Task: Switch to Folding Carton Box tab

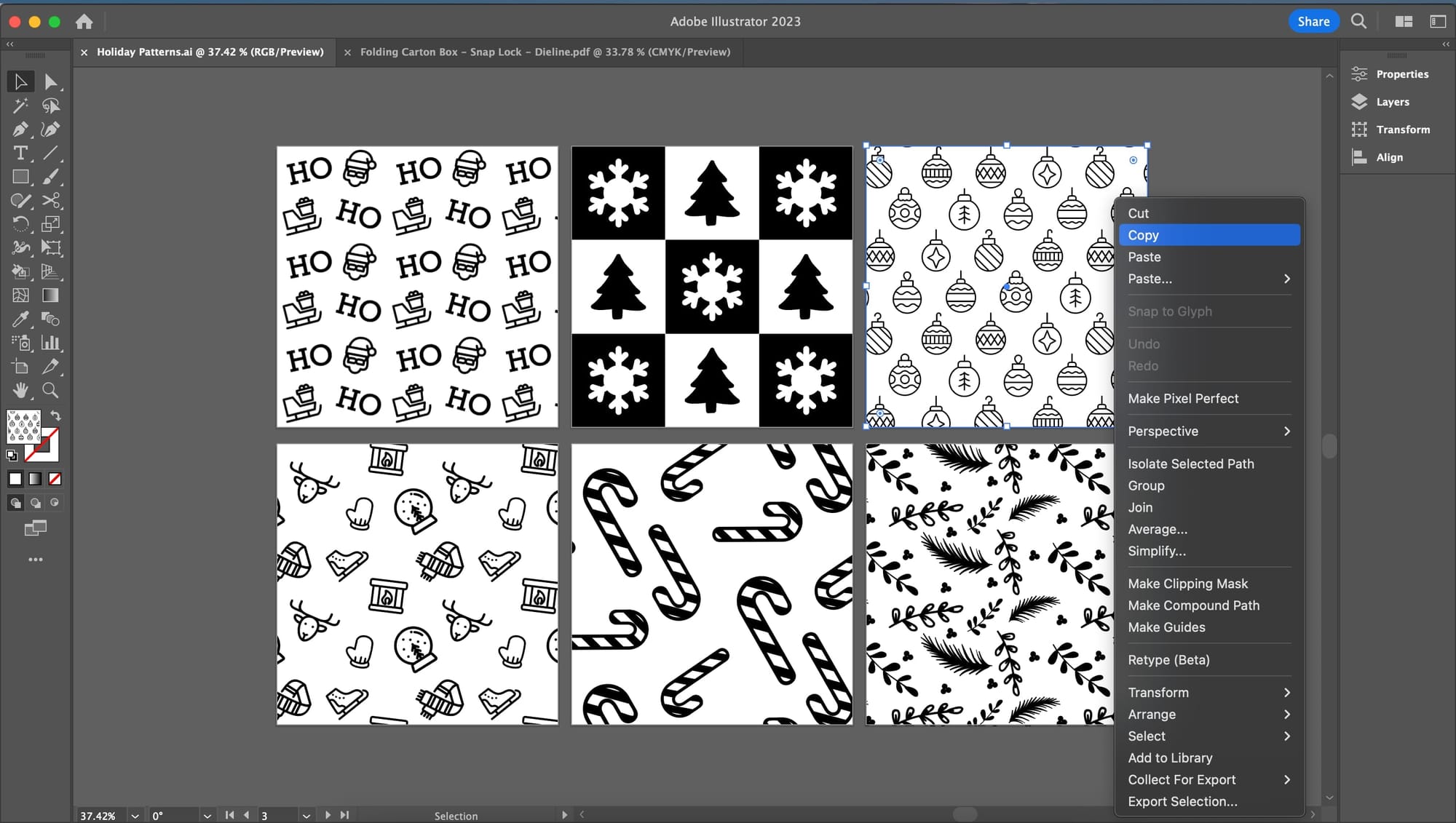Action: [545, 52]
